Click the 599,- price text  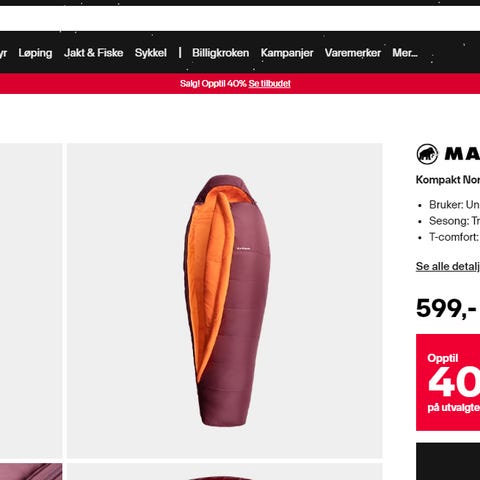pyautogui.click(x=446, y=308)
